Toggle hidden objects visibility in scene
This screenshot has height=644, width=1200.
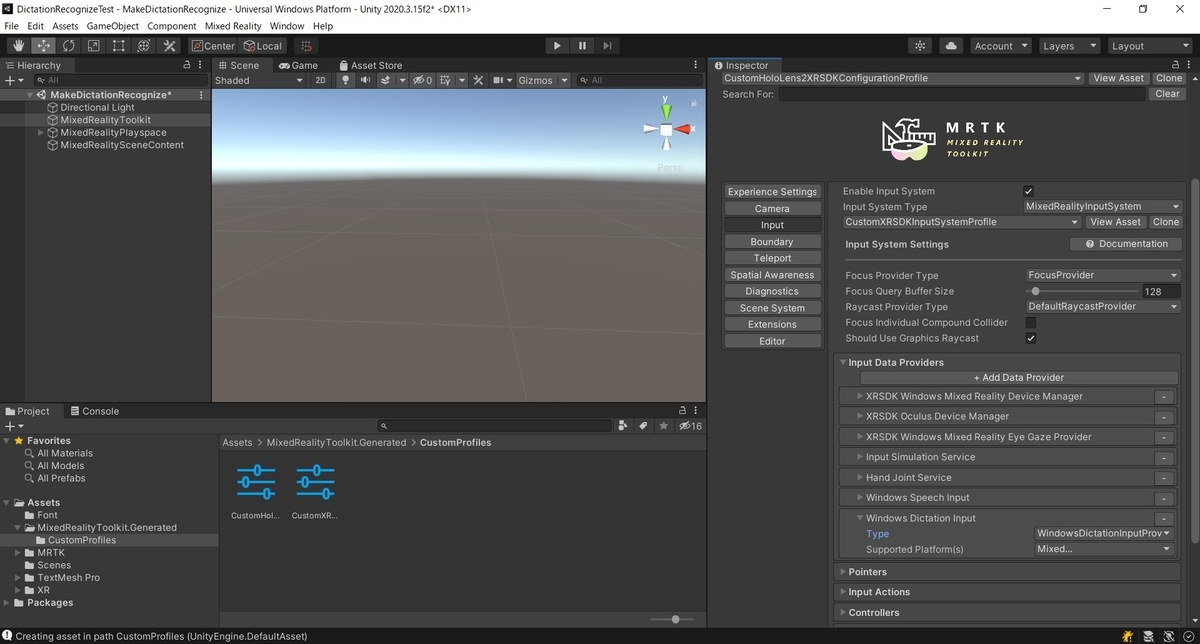[x=424, y=80]
